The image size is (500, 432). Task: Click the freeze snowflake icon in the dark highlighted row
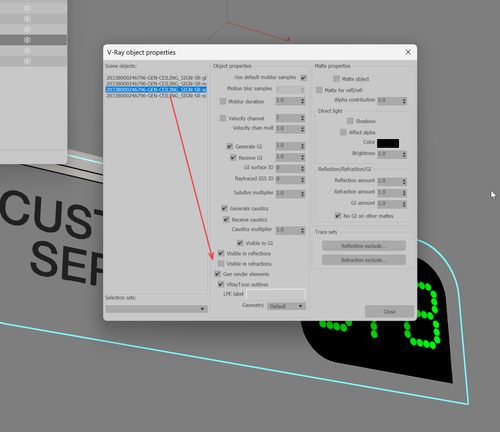coord(27,40)
